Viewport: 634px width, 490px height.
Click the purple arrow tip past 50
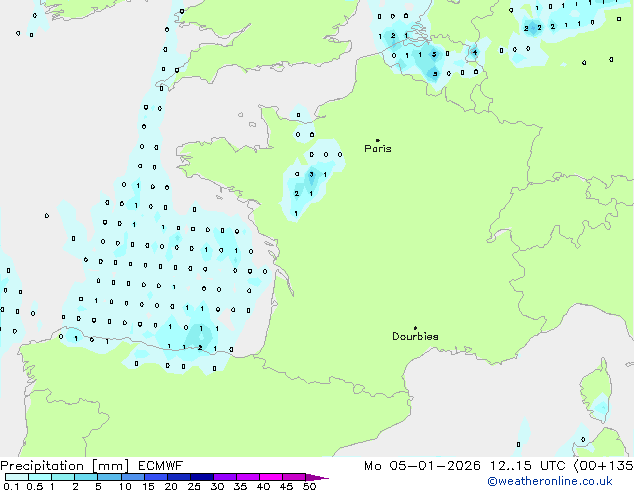click(x=317, y=477)
